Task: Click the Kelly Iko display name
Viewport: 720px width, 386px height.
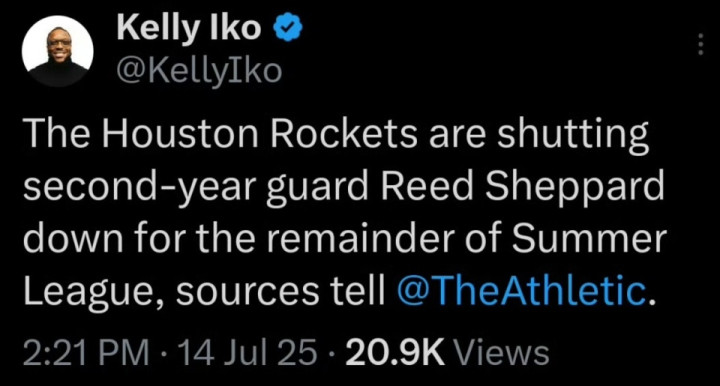Action: click(189, 28)
